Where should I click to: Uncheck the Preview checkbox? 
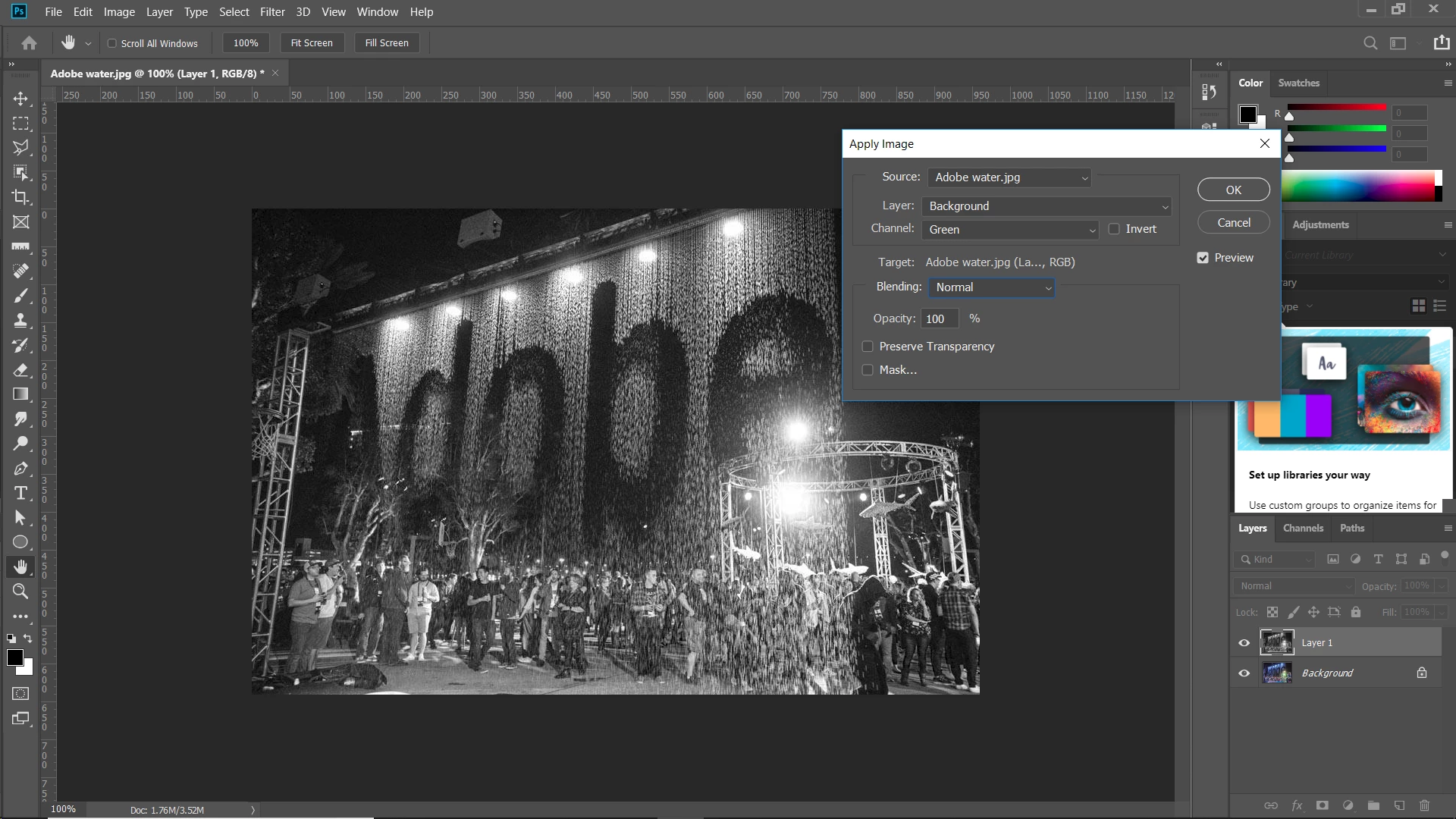coord(1203,258)
